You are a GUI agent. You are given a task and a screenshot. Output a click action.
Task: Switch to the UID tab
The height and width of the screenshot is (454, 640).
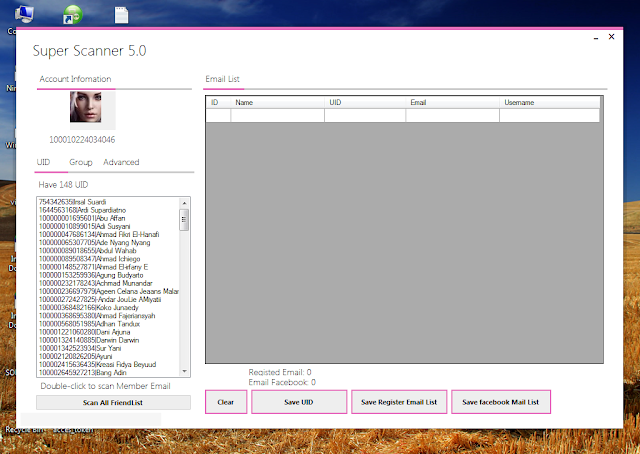tap(43, 162)
